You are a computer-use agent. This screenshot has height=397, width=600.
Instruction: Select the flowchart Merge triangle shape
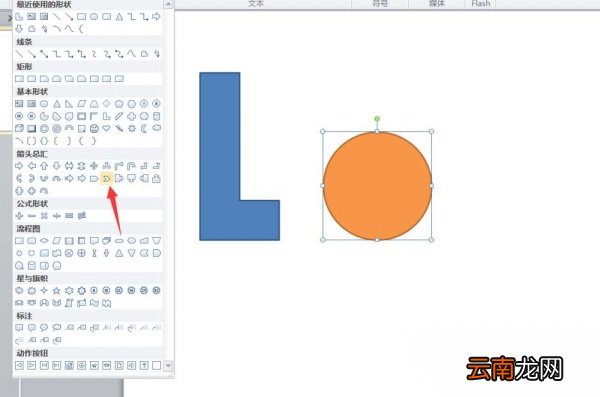pos(132,253)
